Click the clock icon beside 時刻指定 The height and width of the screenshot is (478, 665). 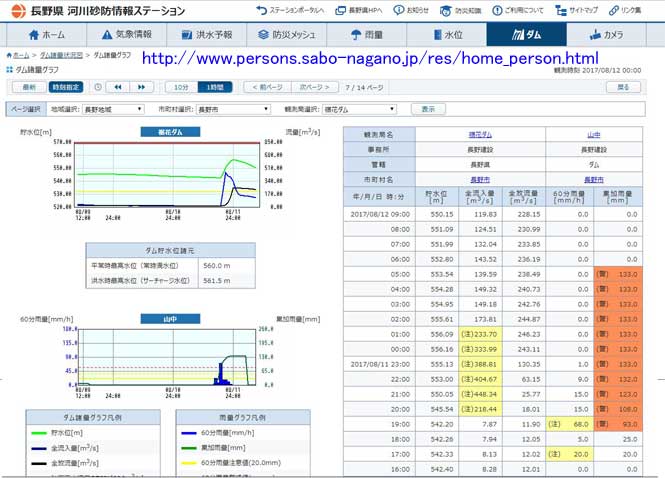click(x=96, y=87)
